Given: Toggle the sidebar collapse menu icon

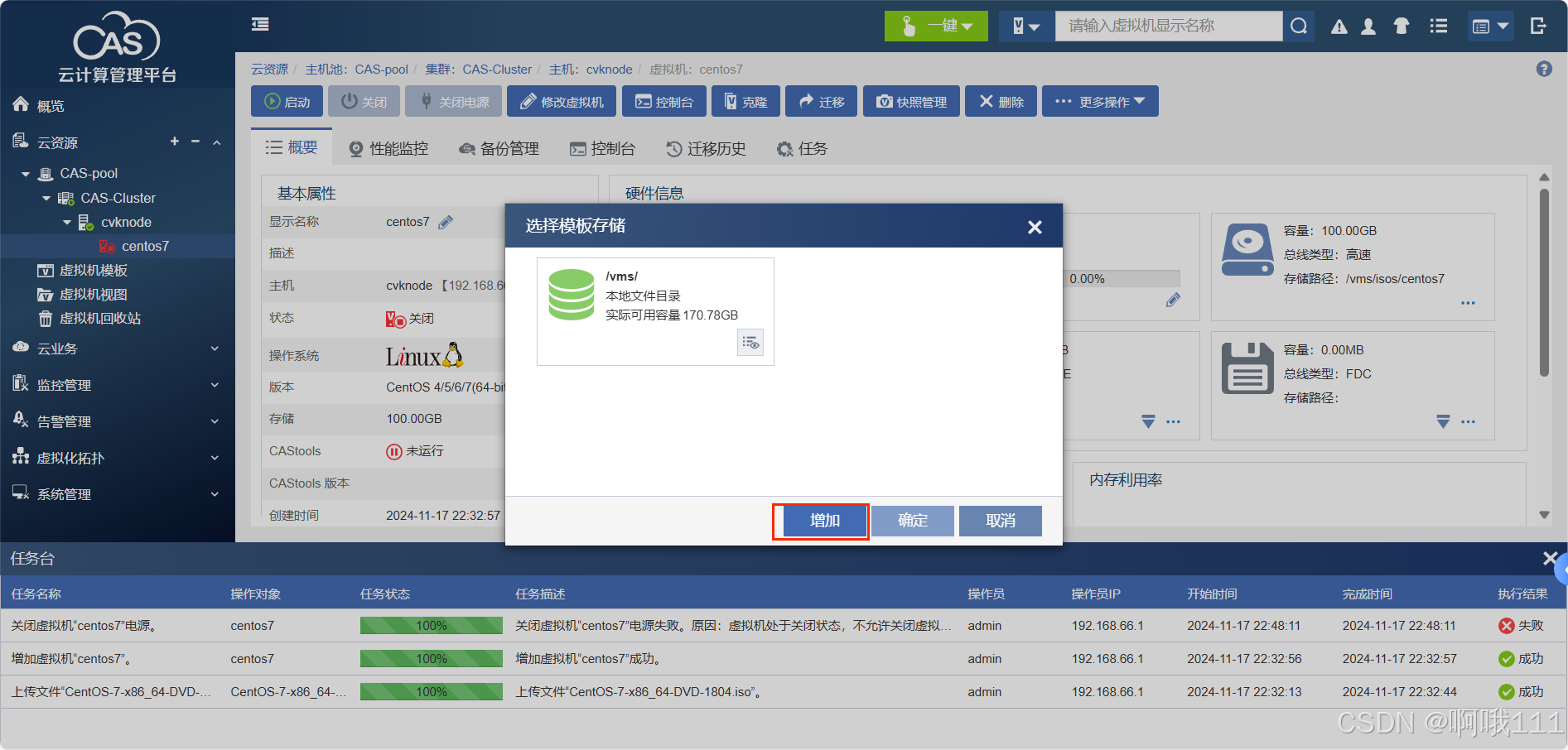Looking at the screenshot, I should click(x=260, y=24).
